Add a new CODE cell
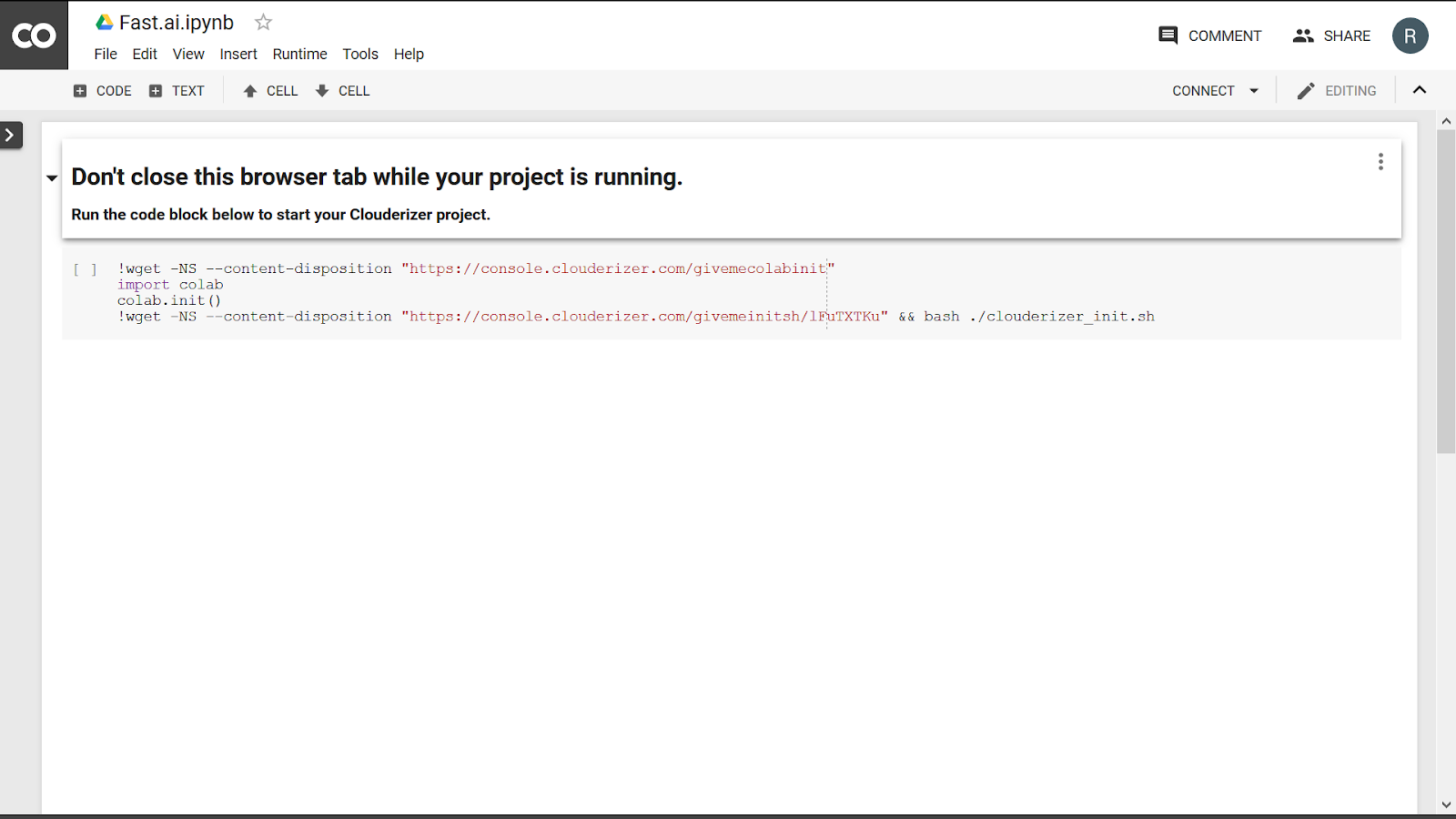The height and width of the screenshot is (819, 1456). 102,91
